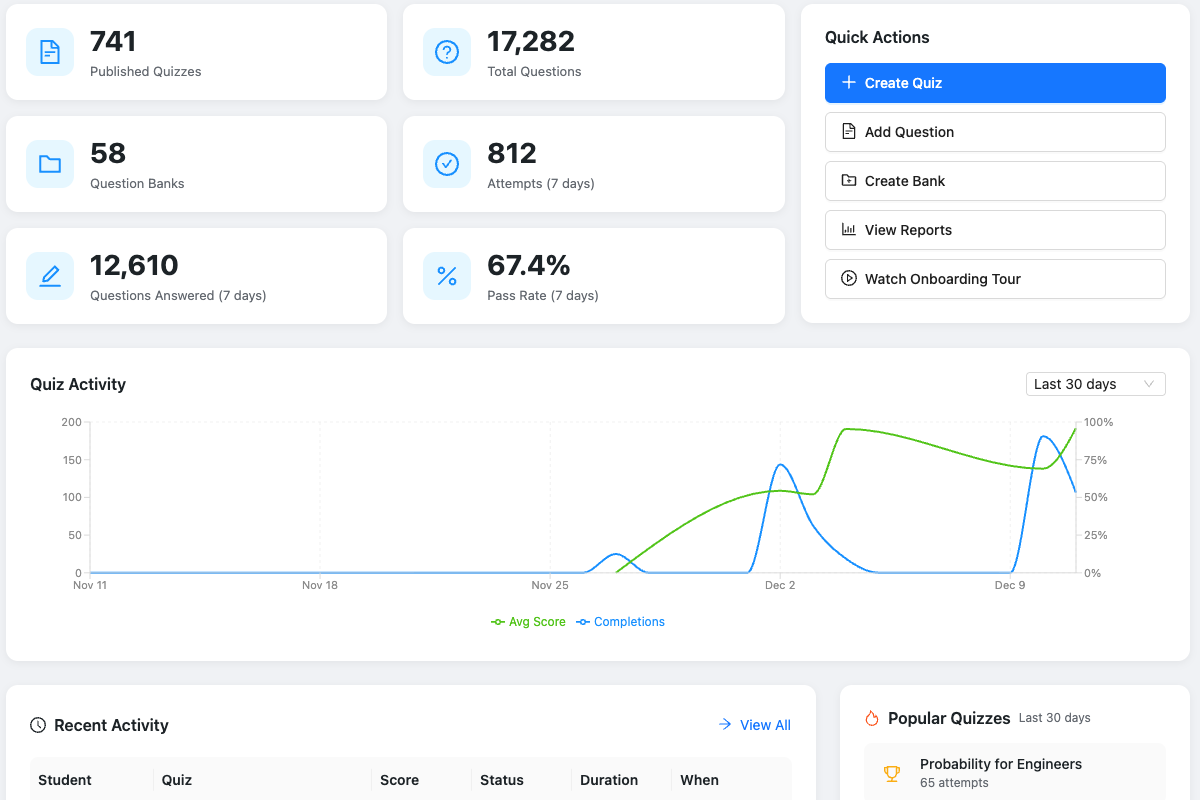Click the flame icon next to Popular Quizzes
The image size is (1200, 800).
872,718
